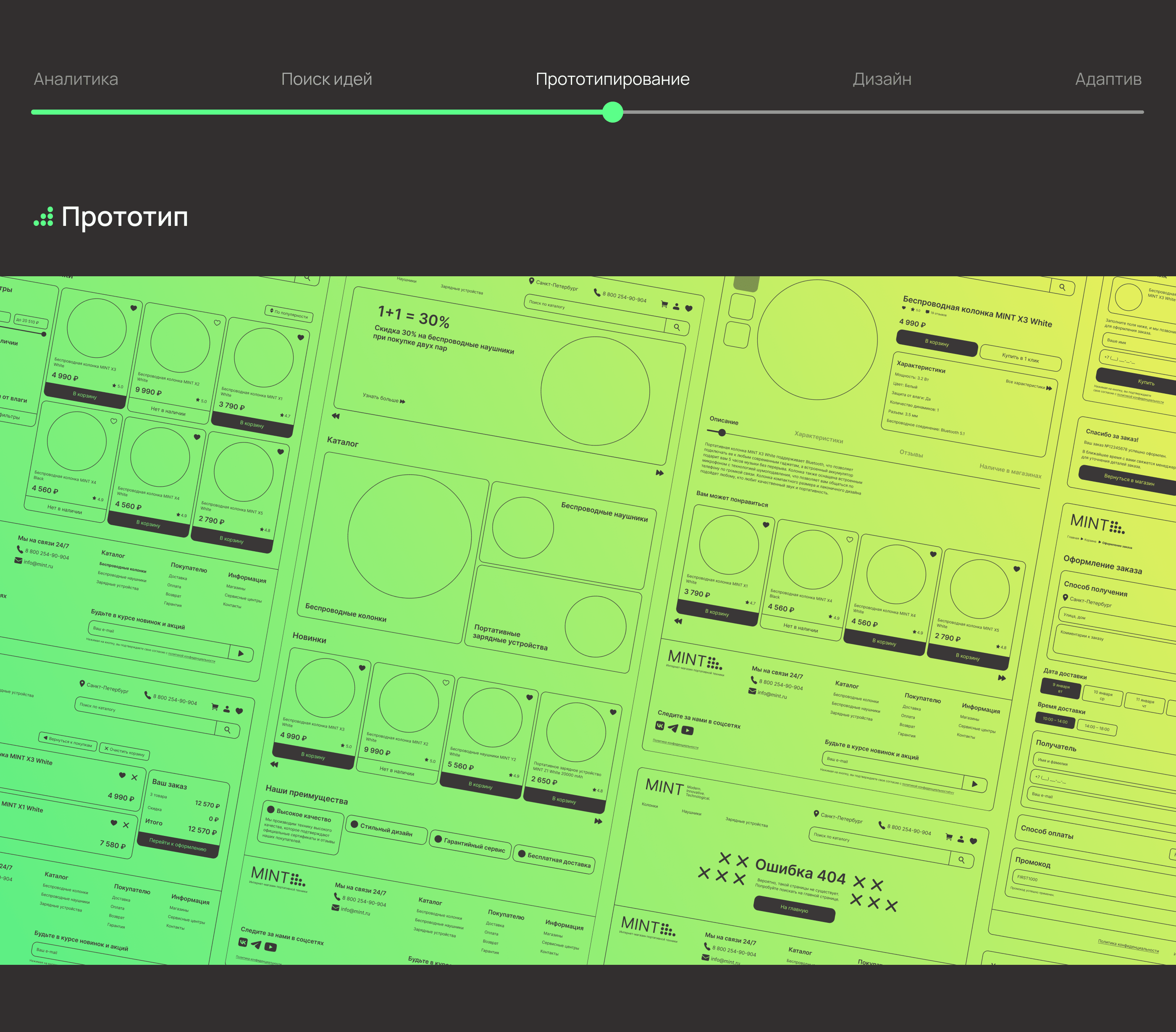The image size is (1176, 1032).
Task: Click the MINT logo in Оформление заказа page
Action: [1097, 524]
